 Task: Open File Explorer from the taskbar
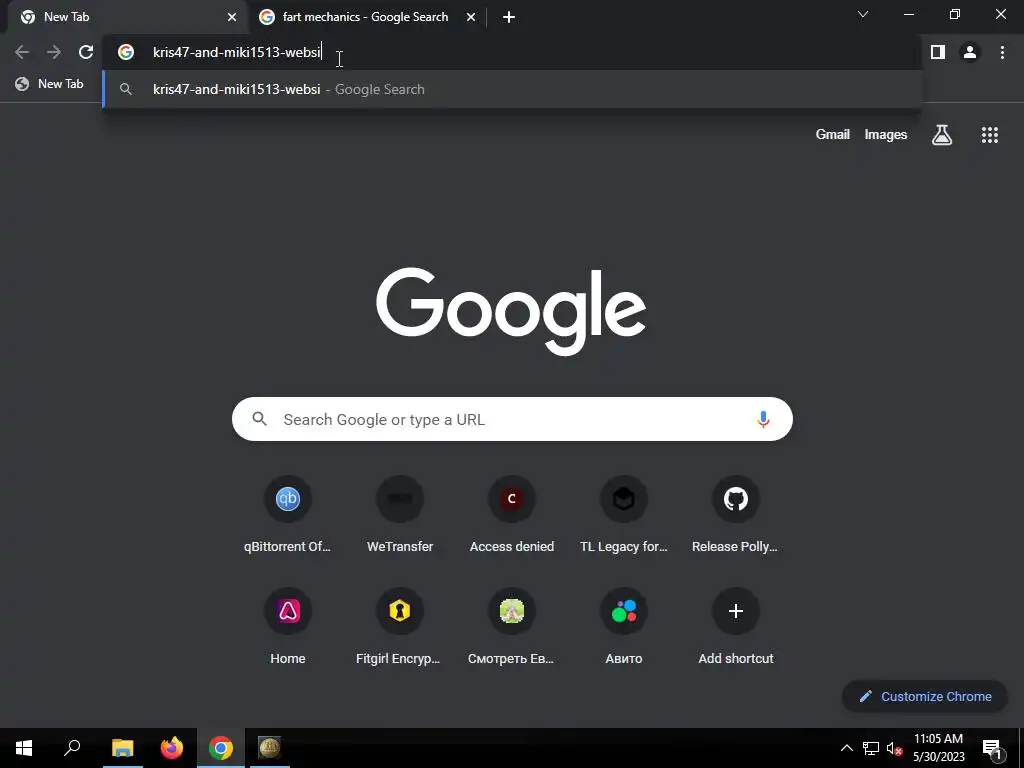pos(122,748)
